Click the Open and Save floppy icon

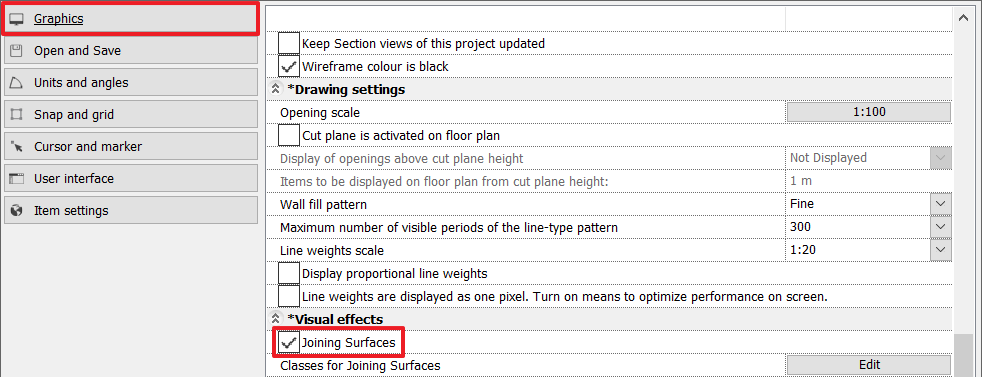(x=17, y=51)
